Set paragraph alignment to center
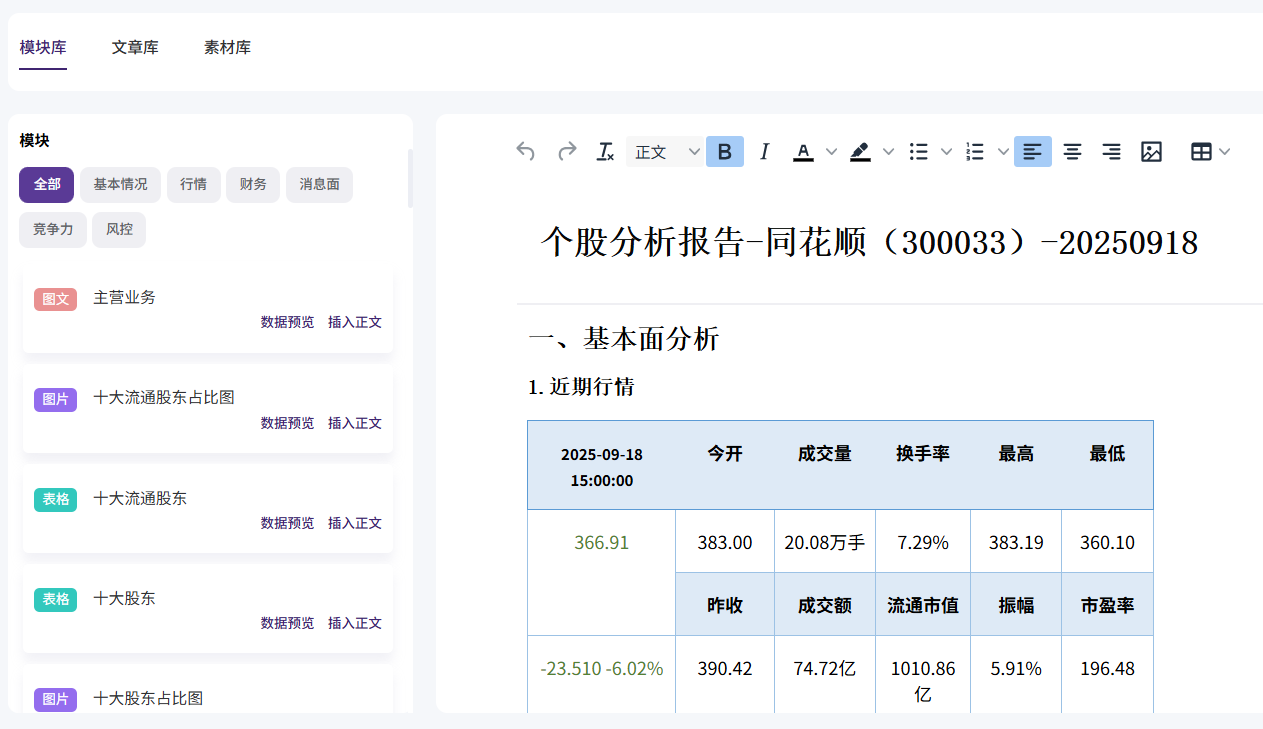1263x729 pixels. click(x=1072, y=151)
